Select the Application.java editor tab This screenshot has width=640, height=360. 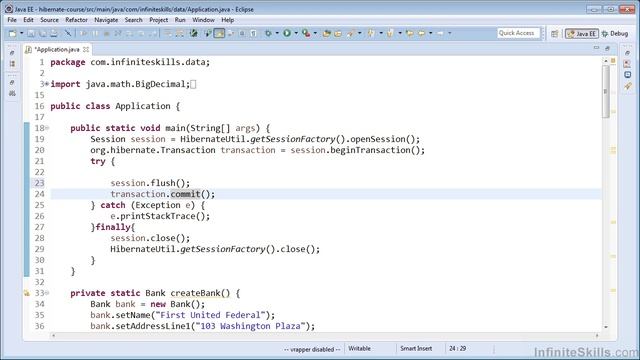(57, 49)
